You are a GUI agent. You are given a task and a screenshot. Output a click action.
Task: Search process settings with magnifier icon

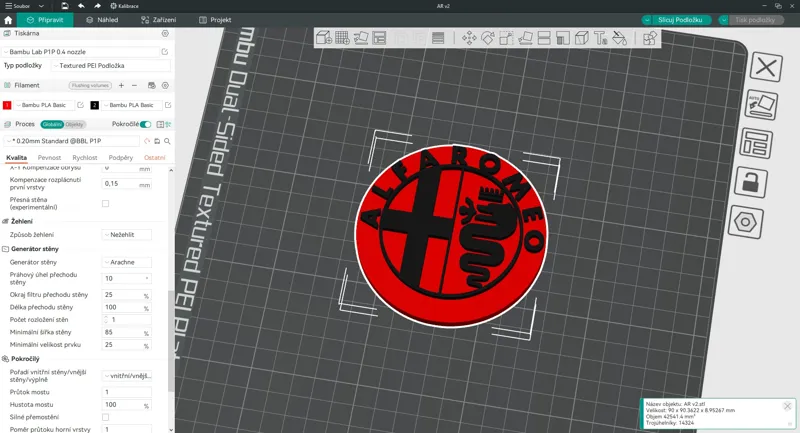pos(167,141)
